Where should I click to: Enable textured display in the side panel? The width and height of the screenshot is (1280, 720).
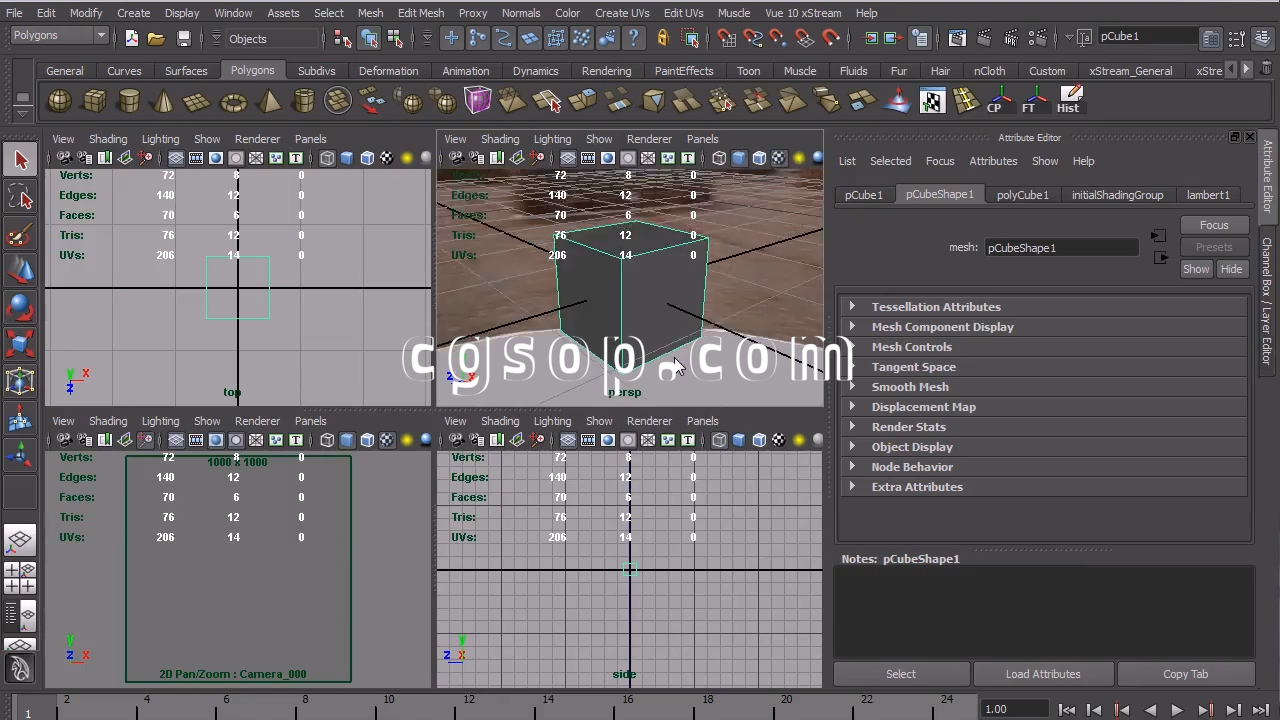click(779, 440)
